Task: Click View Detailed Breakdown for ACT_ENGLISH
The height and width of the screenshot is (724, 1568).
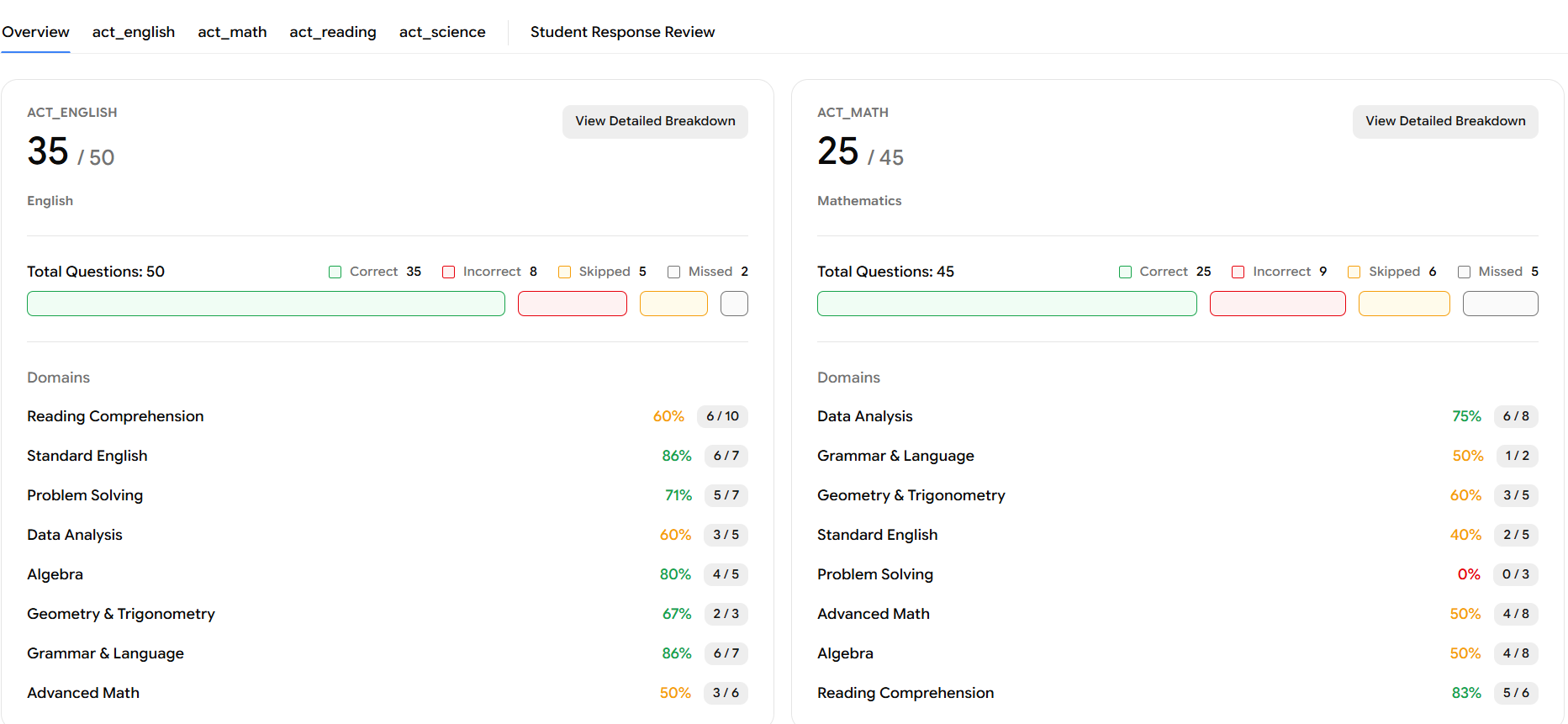Action: pos(655,121)
